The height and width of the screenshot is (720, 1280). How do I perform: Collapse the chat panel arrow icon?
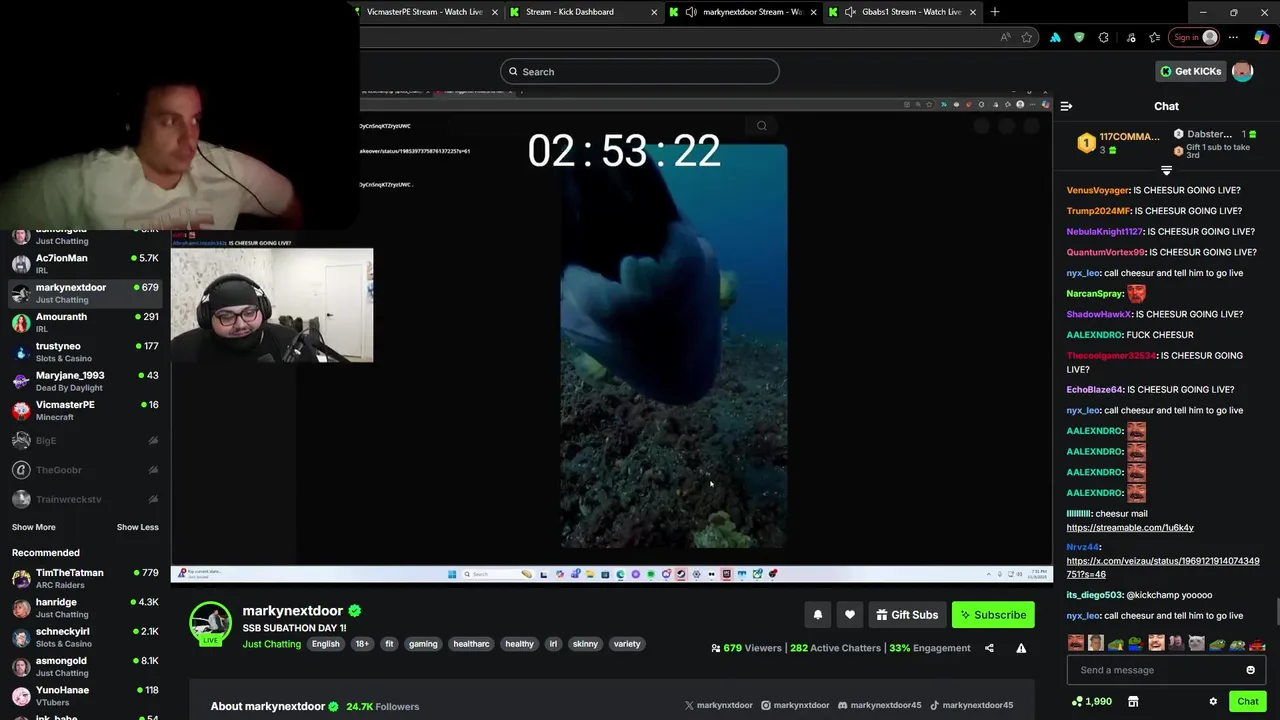click(1066, 106)
